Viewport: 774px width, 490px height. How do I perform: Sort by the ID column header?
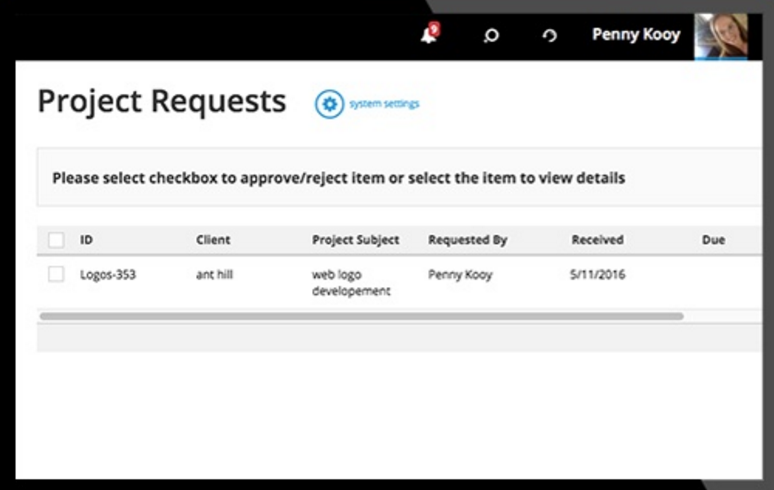(x=86, y=240)
